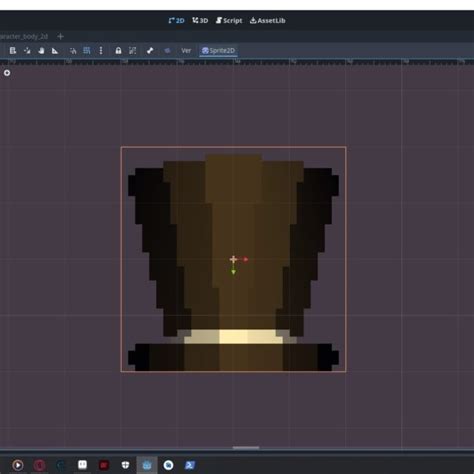This screenshot has height=474, width=474.
Task: Open the white two-square taskbar app
Action: [82, 464]
